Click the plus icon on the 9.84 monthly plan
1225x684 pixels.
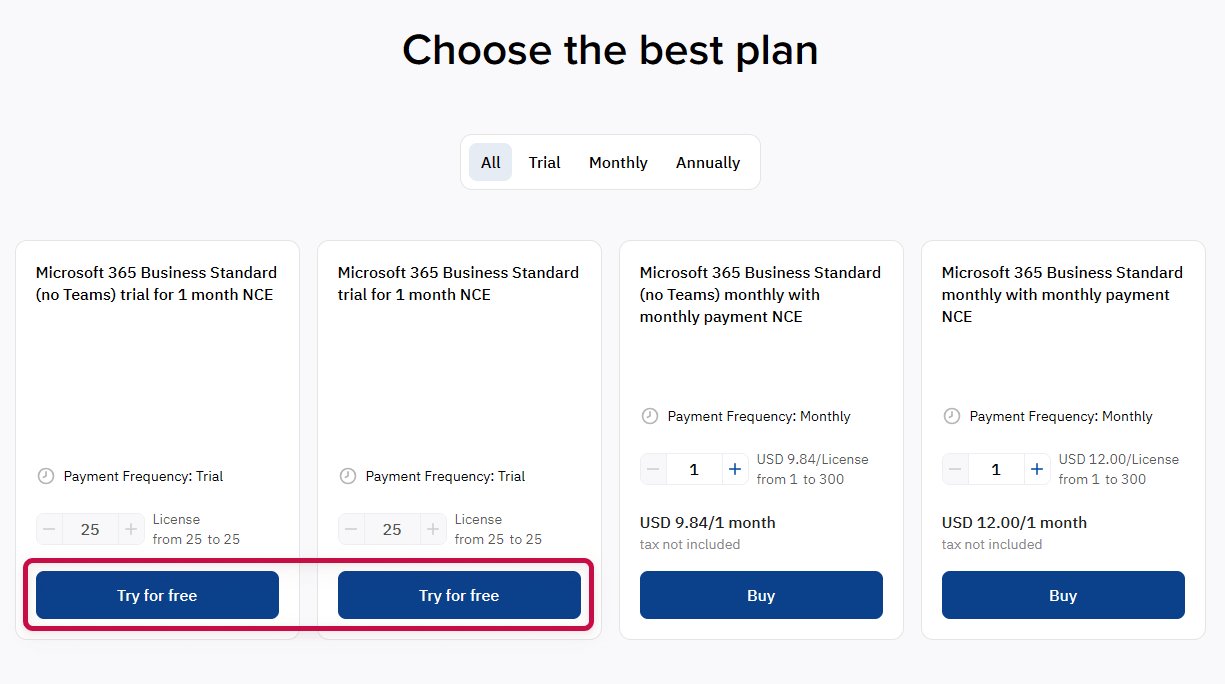[x=735, y=468]
